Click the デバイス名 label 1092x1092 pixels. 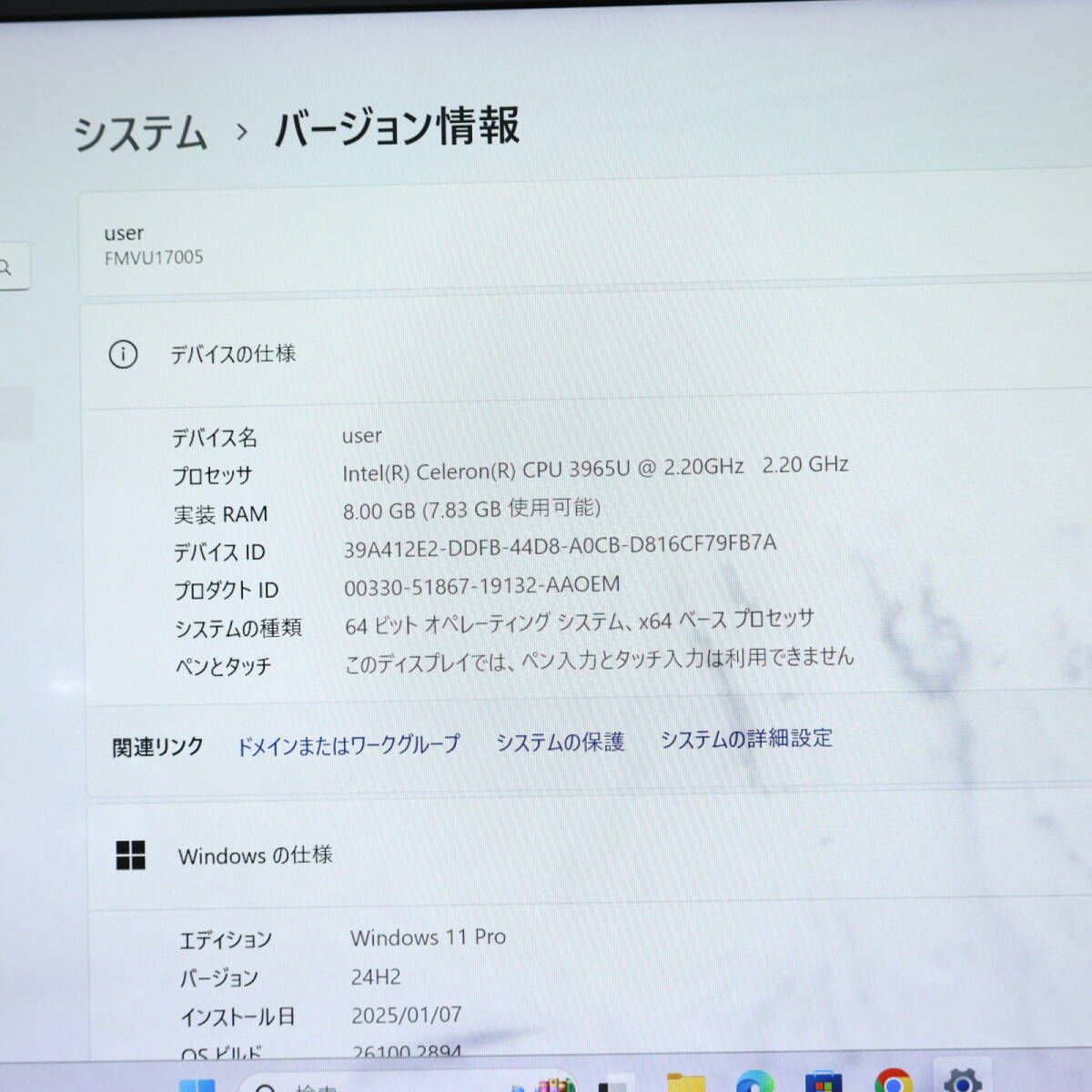point(215,438)
